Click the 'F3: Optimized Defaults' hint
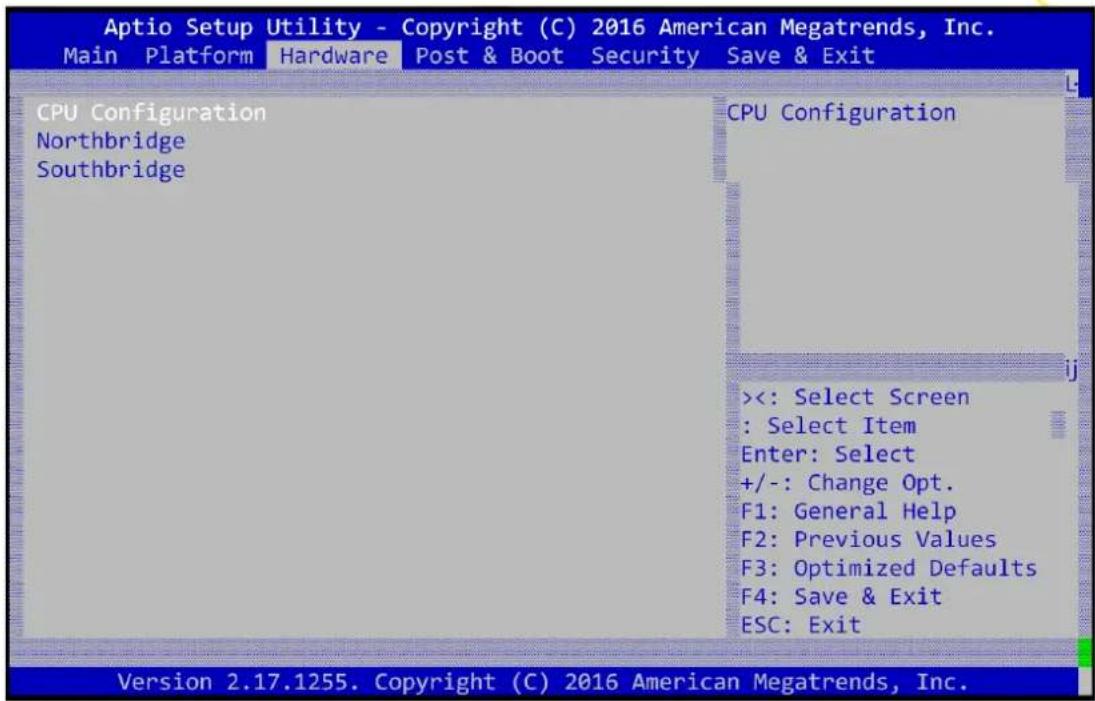Image resolution: width=1095 pixels, height=701 pixels. (x=888, y=568)
